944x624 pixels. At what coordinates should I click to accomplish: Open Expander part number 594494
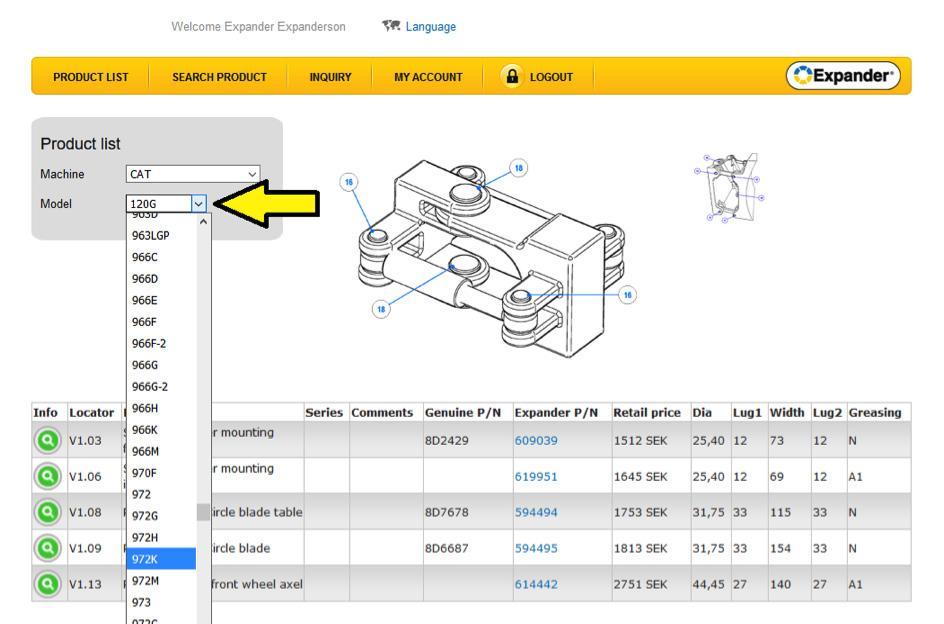pos(536,512)
